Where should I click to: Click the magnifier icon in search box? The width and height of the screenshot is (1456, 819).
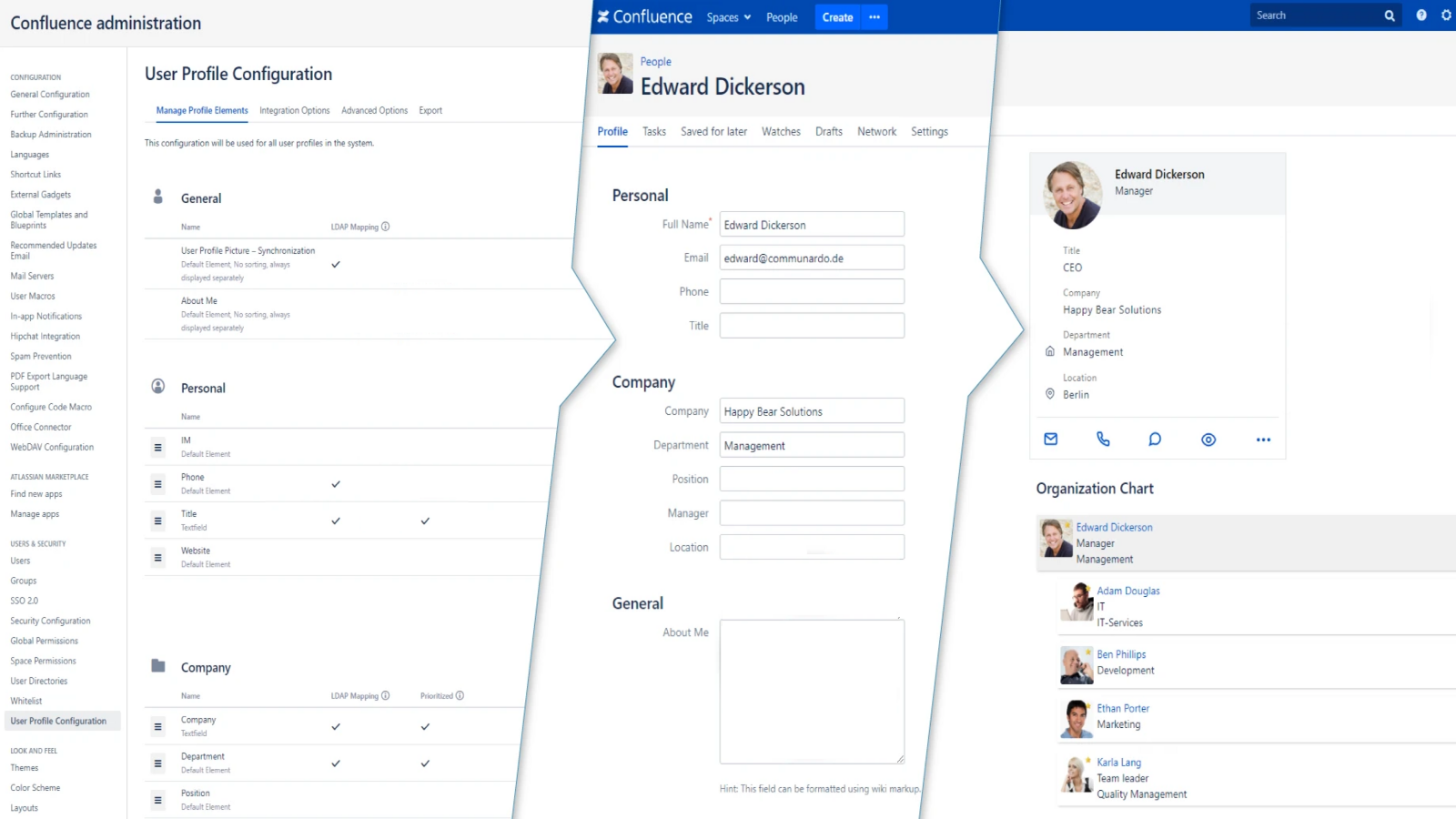pos(1390,15)
